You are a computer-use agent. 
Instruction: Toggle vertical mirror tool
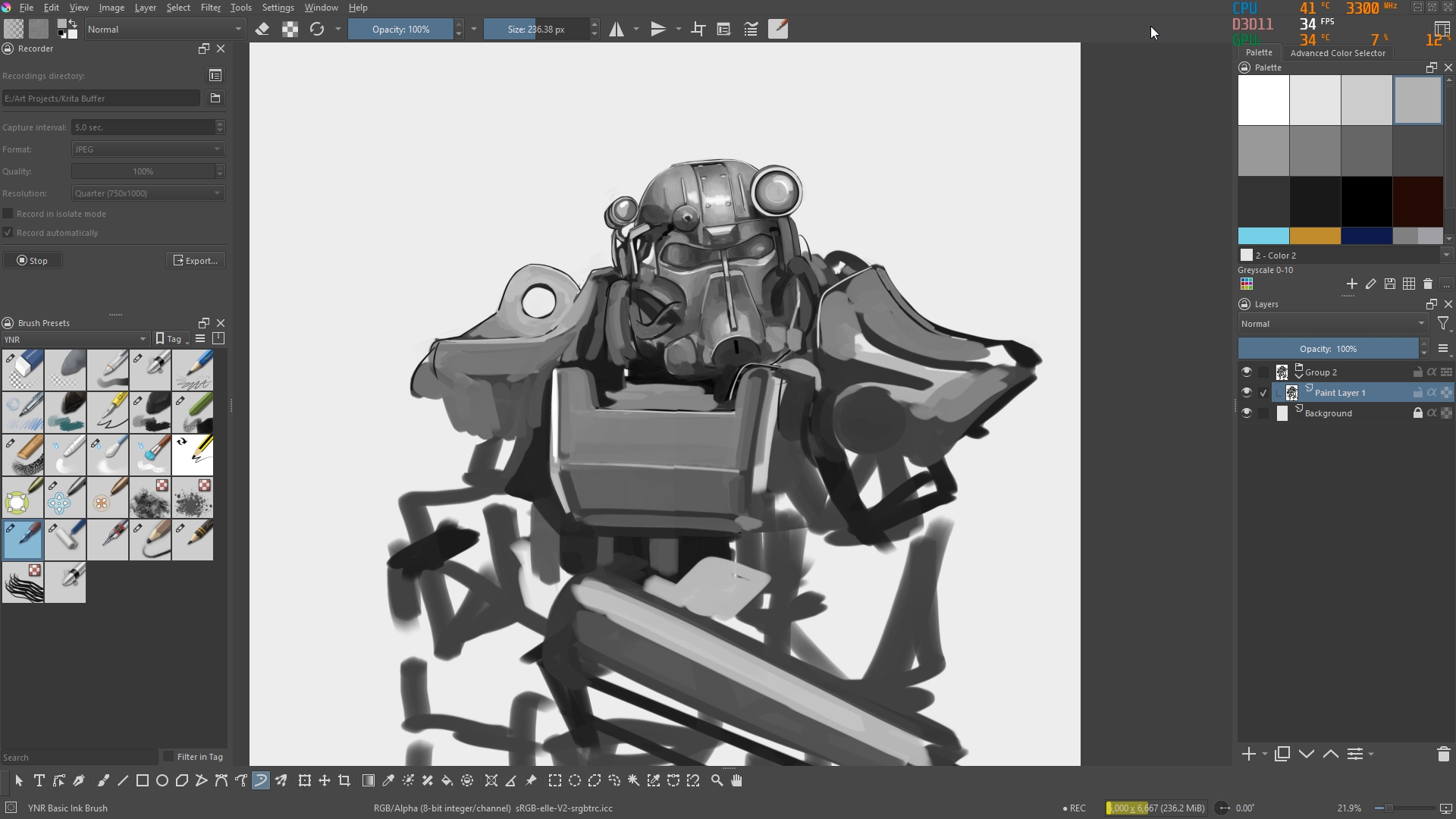pos(658,30)
